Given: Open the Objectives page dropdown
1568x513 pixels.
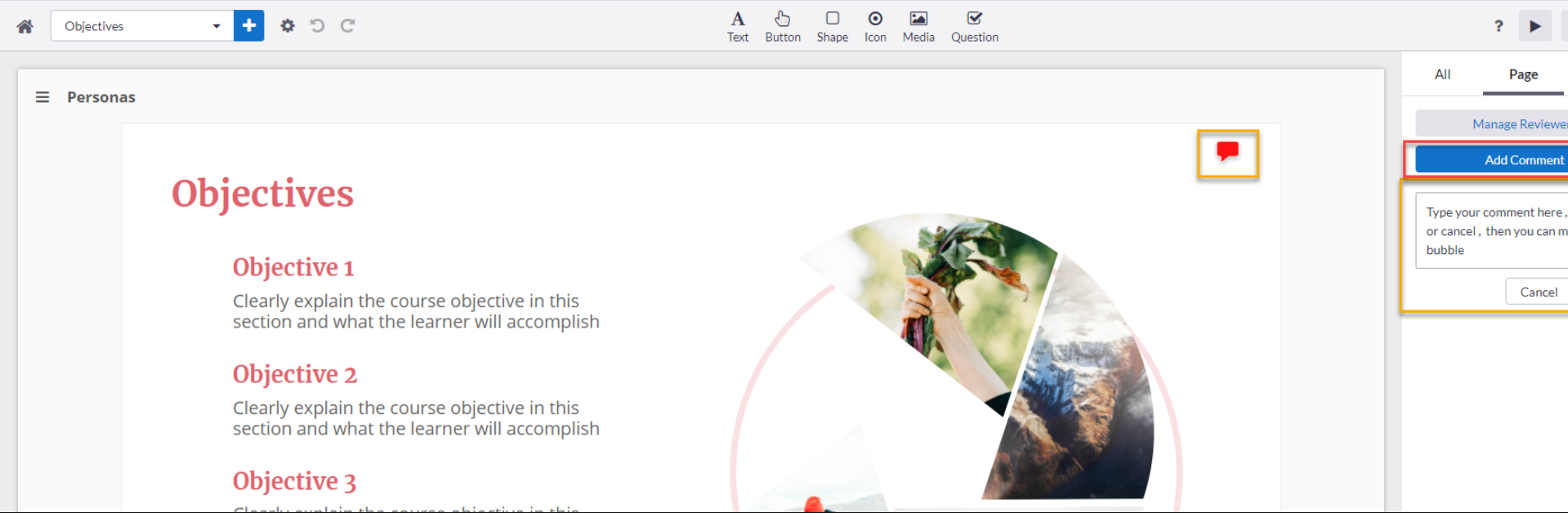Looking at the screenshot, I should click(x=142, y=26).
